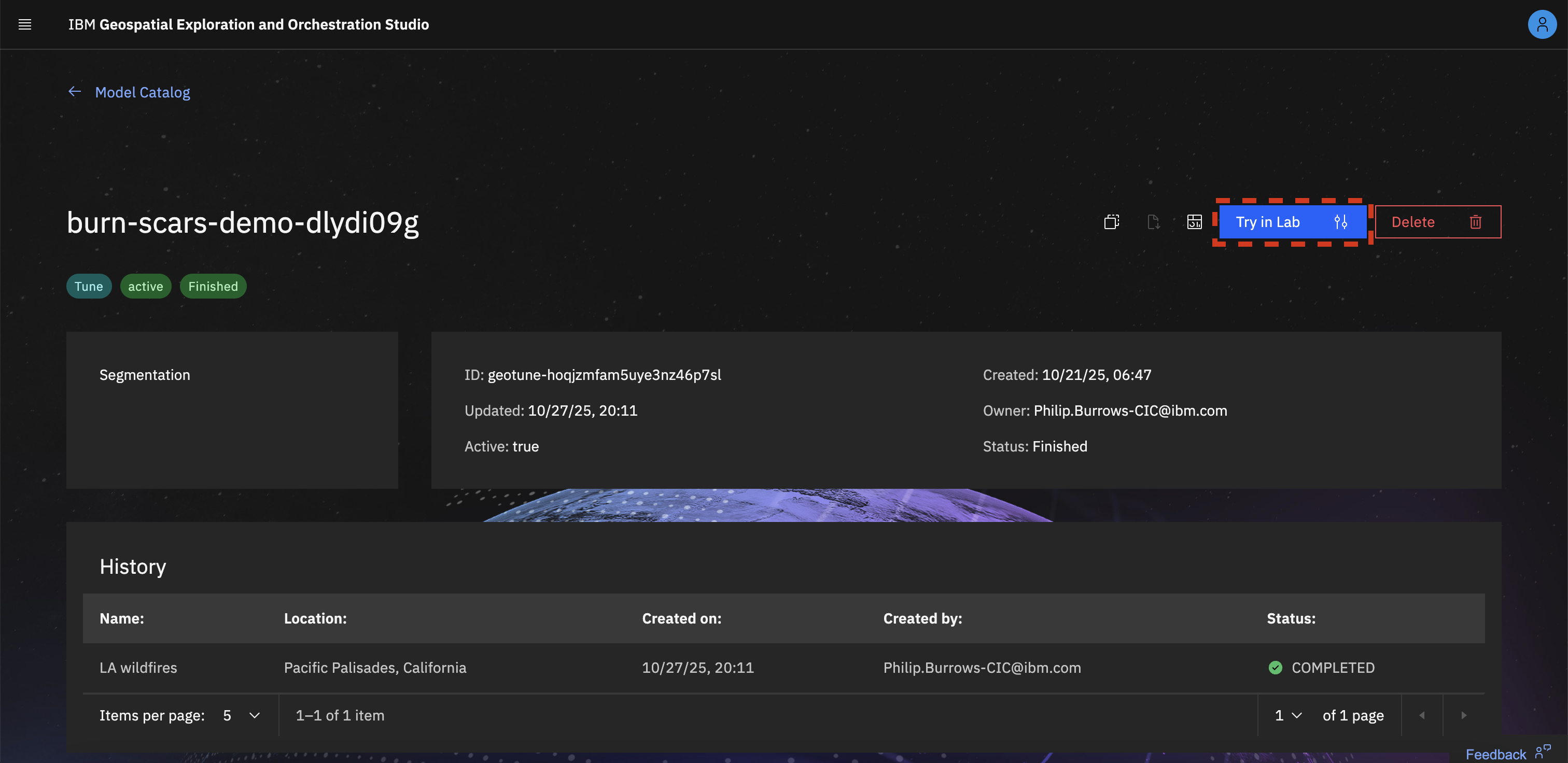
Task: Open the hamburger navigation menu
Action: click(25, 24)
